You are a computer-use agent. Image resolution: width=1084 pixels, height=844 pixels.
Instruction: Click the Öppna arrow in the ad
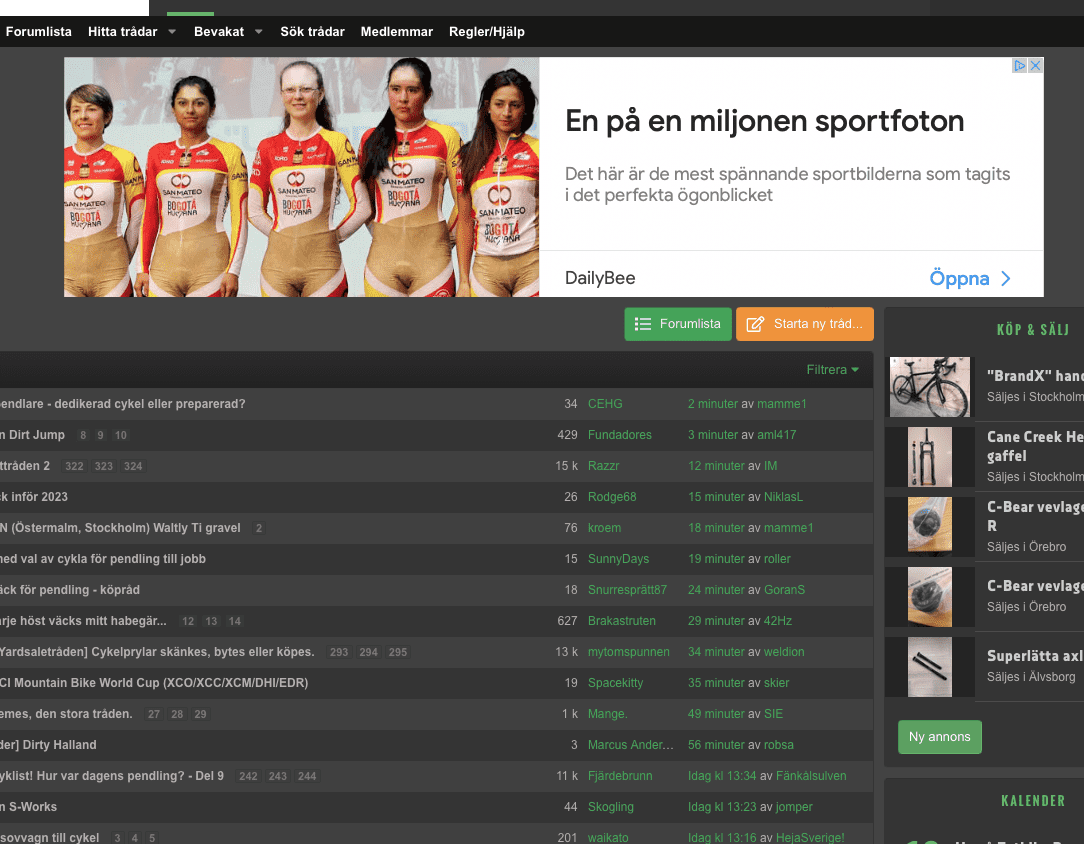point(1005,279)
